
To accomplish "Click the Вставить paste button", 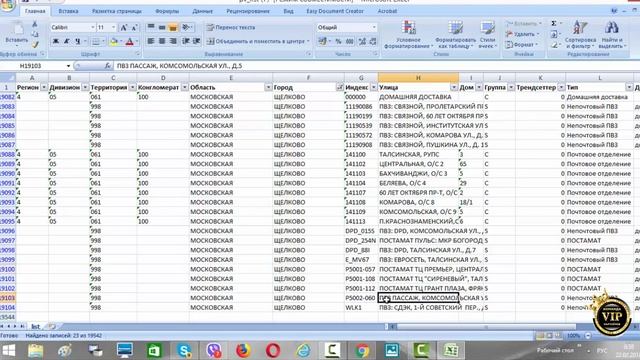I will tap(17, 33).
